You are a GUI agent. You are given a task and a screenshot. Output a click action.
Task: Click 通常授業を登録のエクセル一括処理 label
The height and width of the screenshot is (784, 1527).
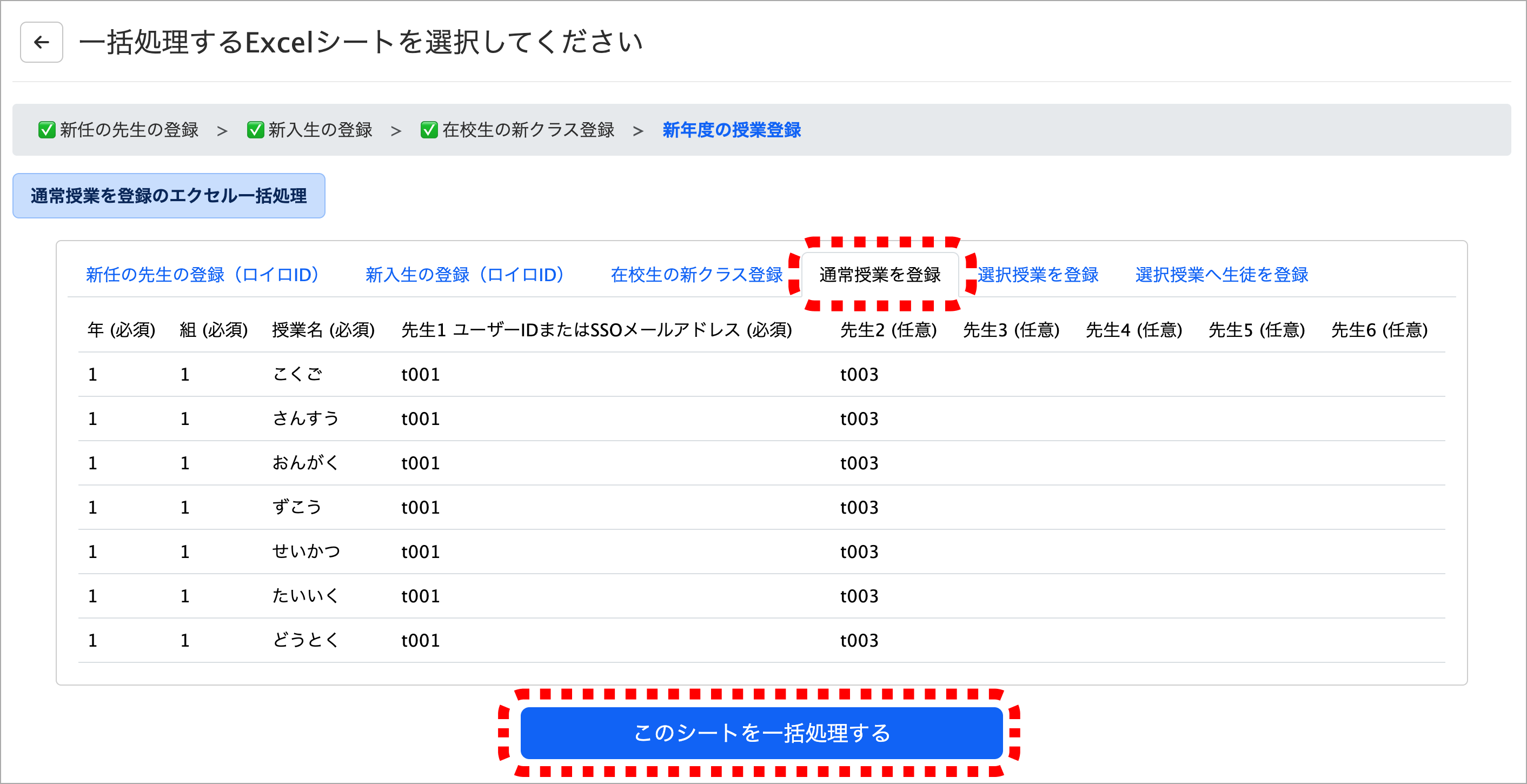pos(168,196)
